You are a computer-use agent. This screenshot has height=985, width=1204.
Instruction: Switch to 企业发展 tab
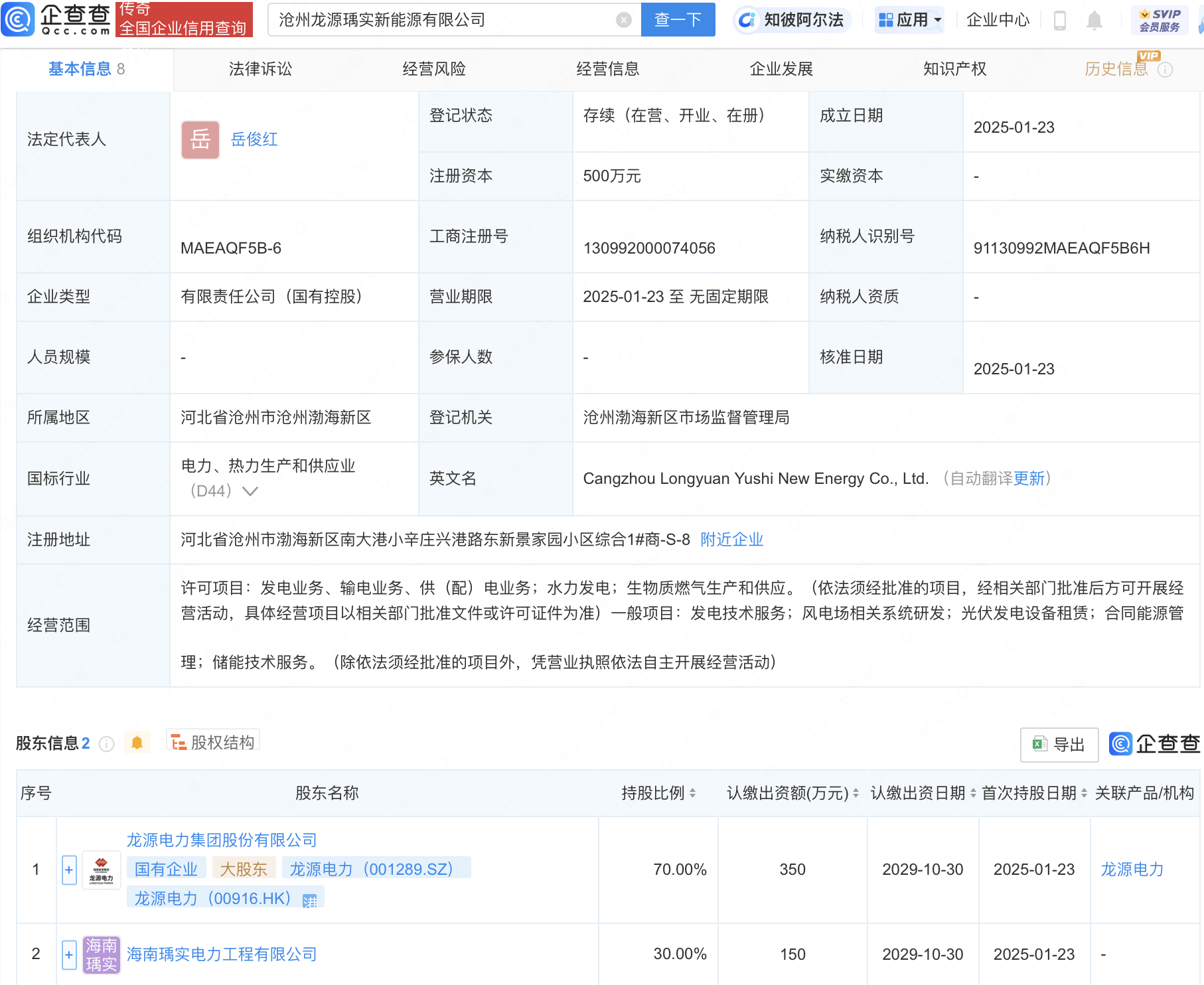click(x=781, y=69)
